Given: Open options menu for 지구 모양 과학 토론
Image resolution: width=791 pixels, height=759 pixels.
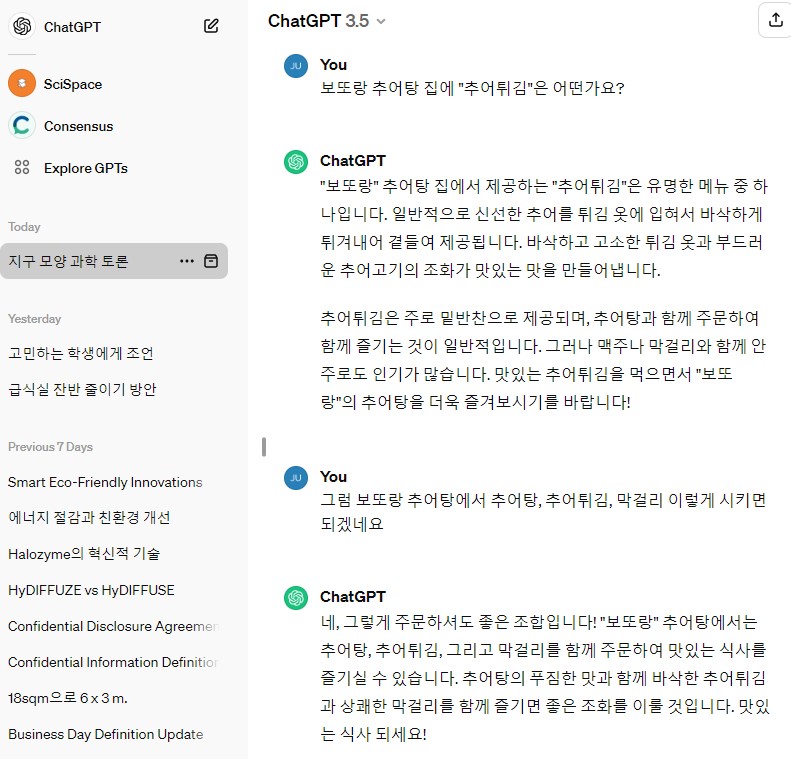Looking at the screenshot, I should [187, 261].
